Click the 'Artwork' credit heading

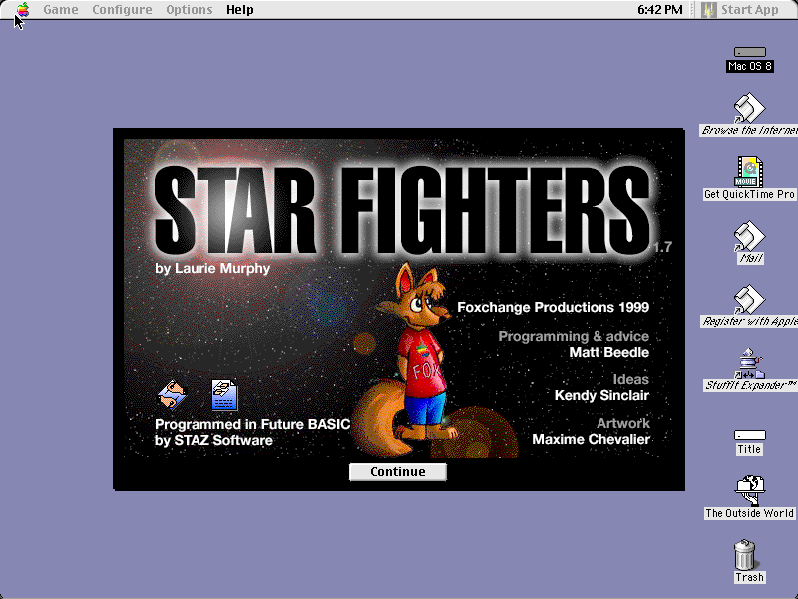point(623,423)
